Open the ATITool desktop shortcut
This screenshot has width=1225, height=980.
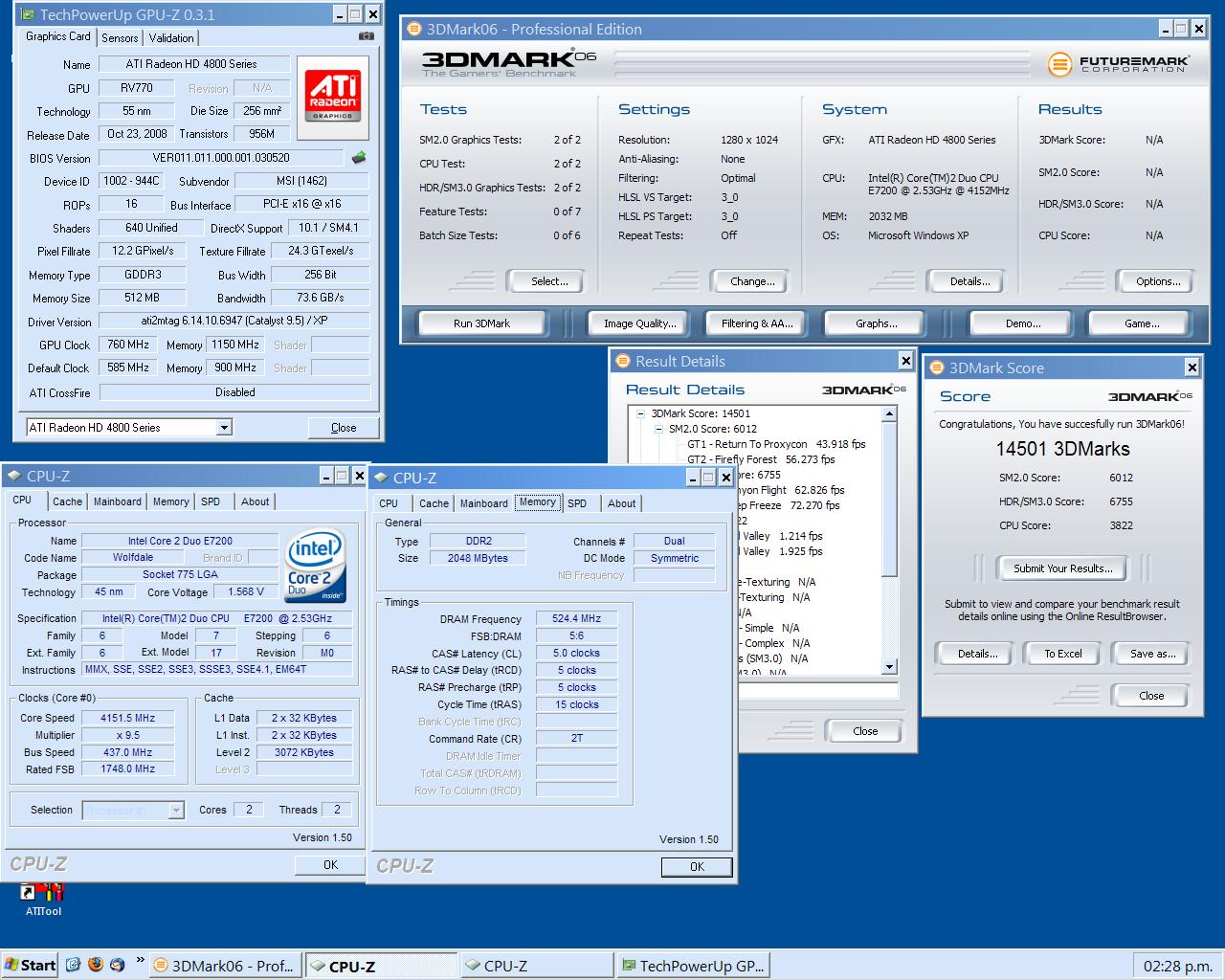(x=42, y=900)
